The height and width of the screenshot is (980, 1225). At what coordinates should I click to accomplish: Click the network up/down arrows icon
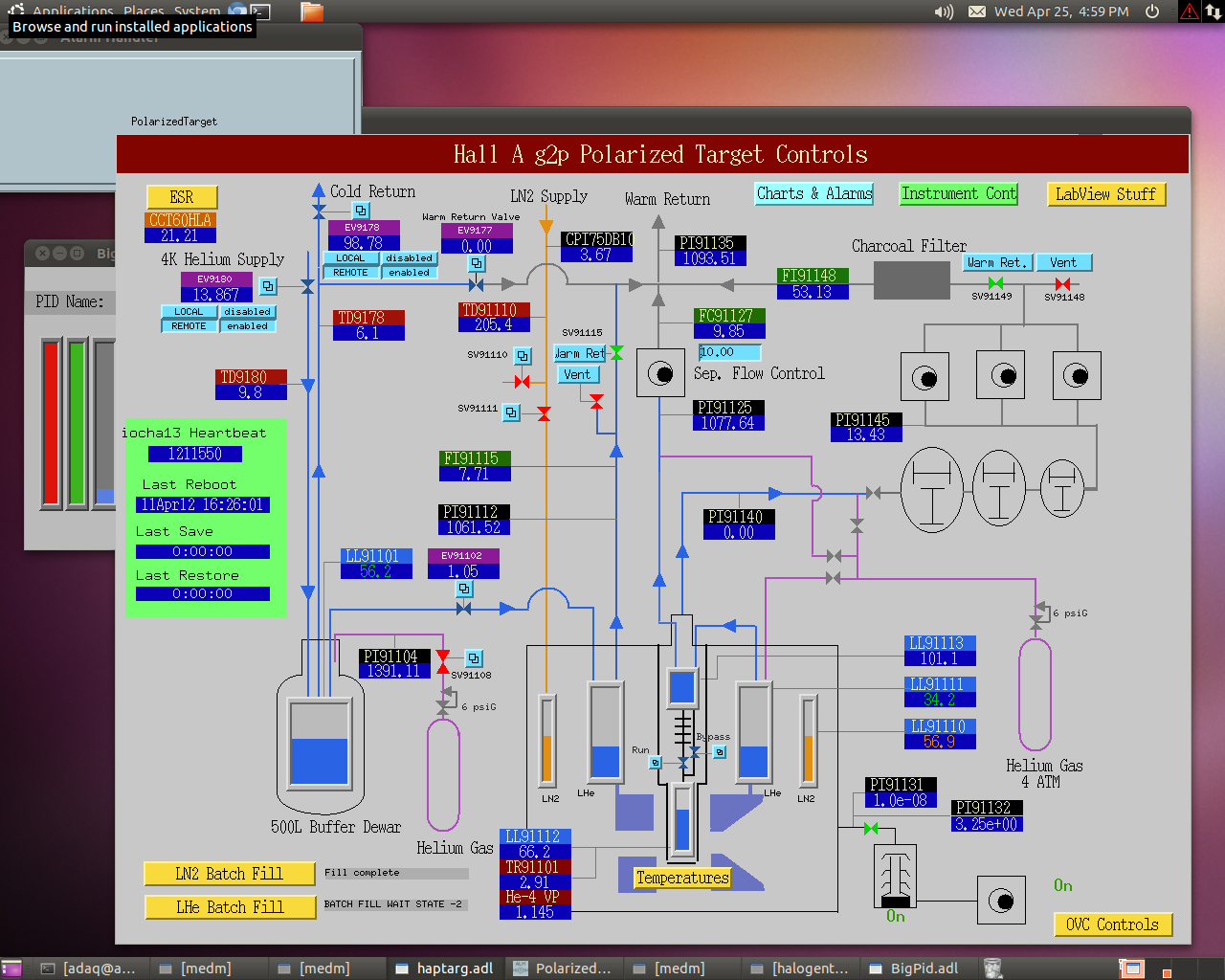pyautogui.click(x=1213, y=11)
